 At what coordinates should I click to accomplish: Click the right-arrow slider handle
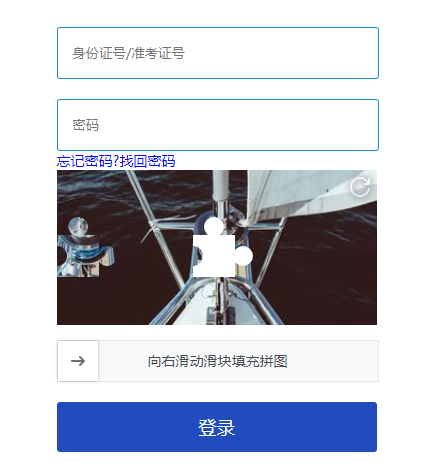(x=78, y=361)
